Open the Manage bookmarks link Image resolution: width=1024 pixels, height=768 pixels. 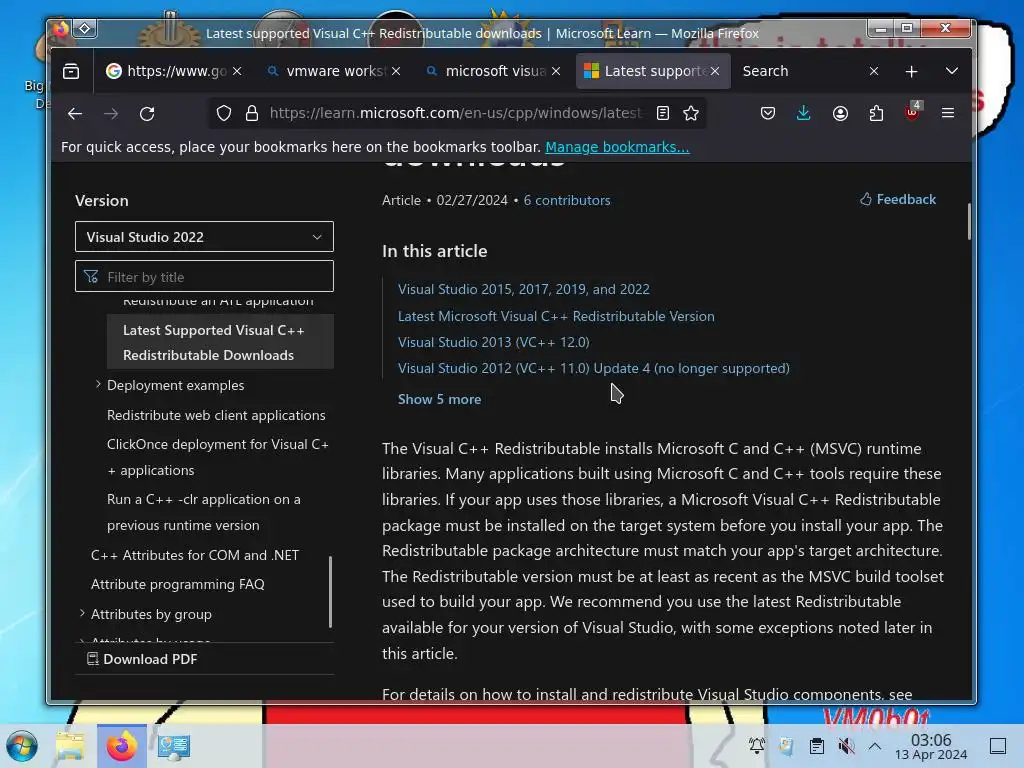[617, 147]
